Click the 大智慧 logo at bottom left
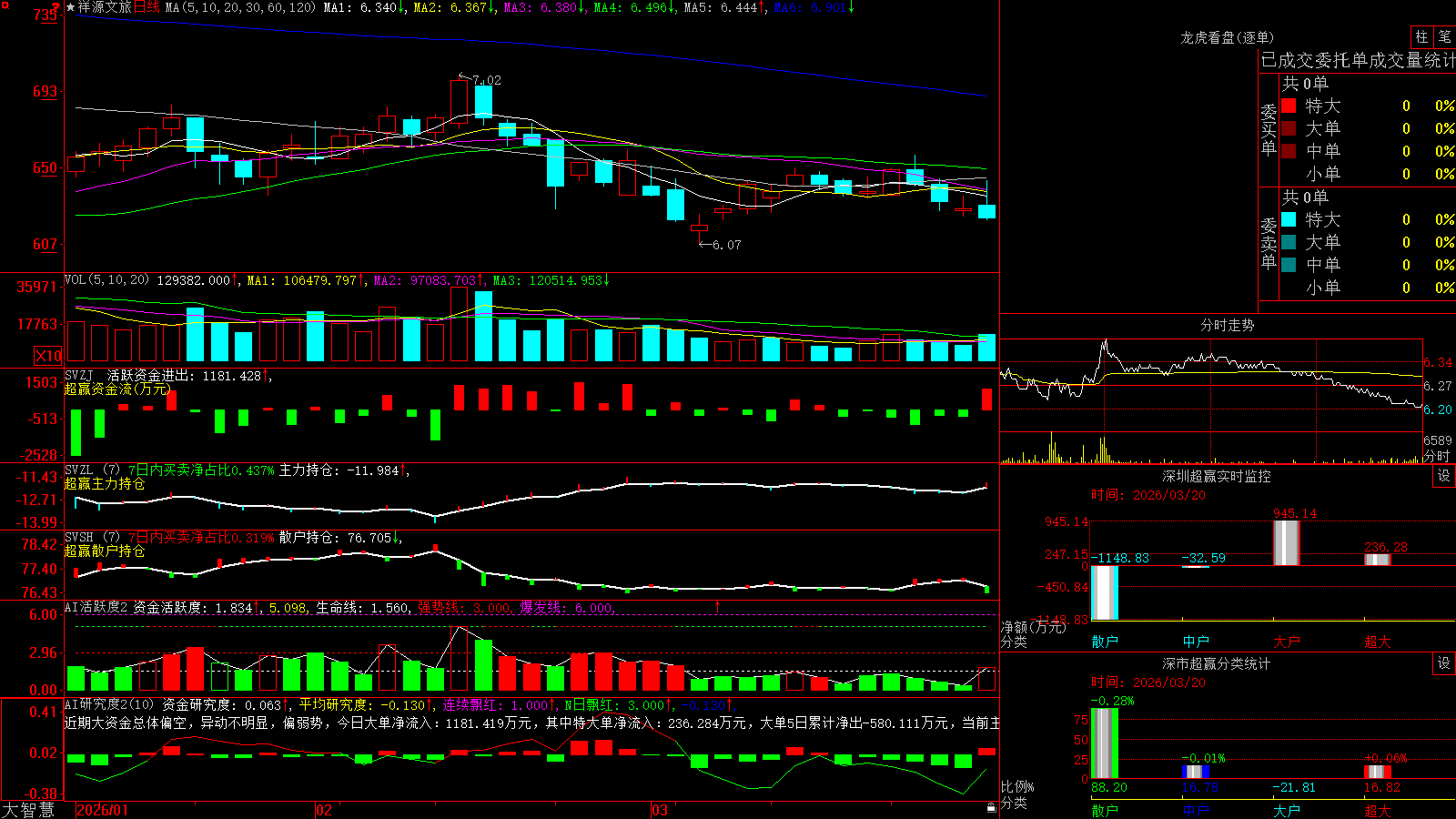 click(28, 809)
